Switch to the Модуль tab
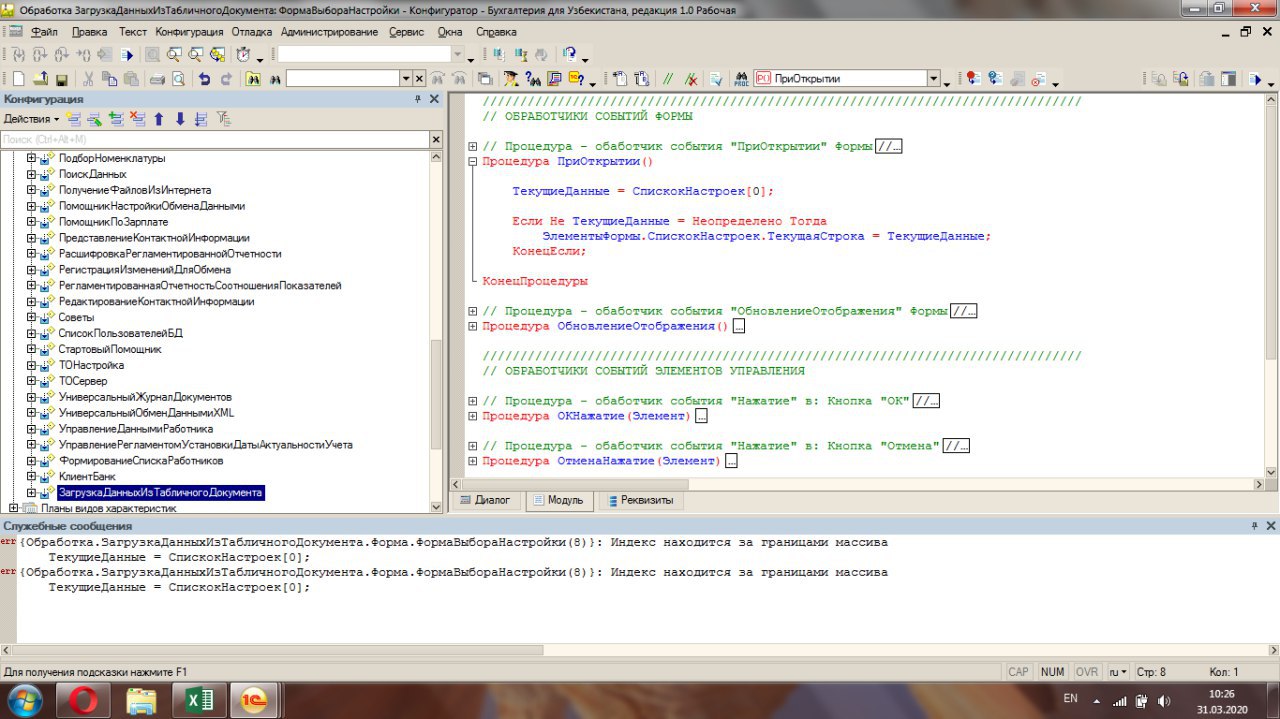 (x=558, y=500)
